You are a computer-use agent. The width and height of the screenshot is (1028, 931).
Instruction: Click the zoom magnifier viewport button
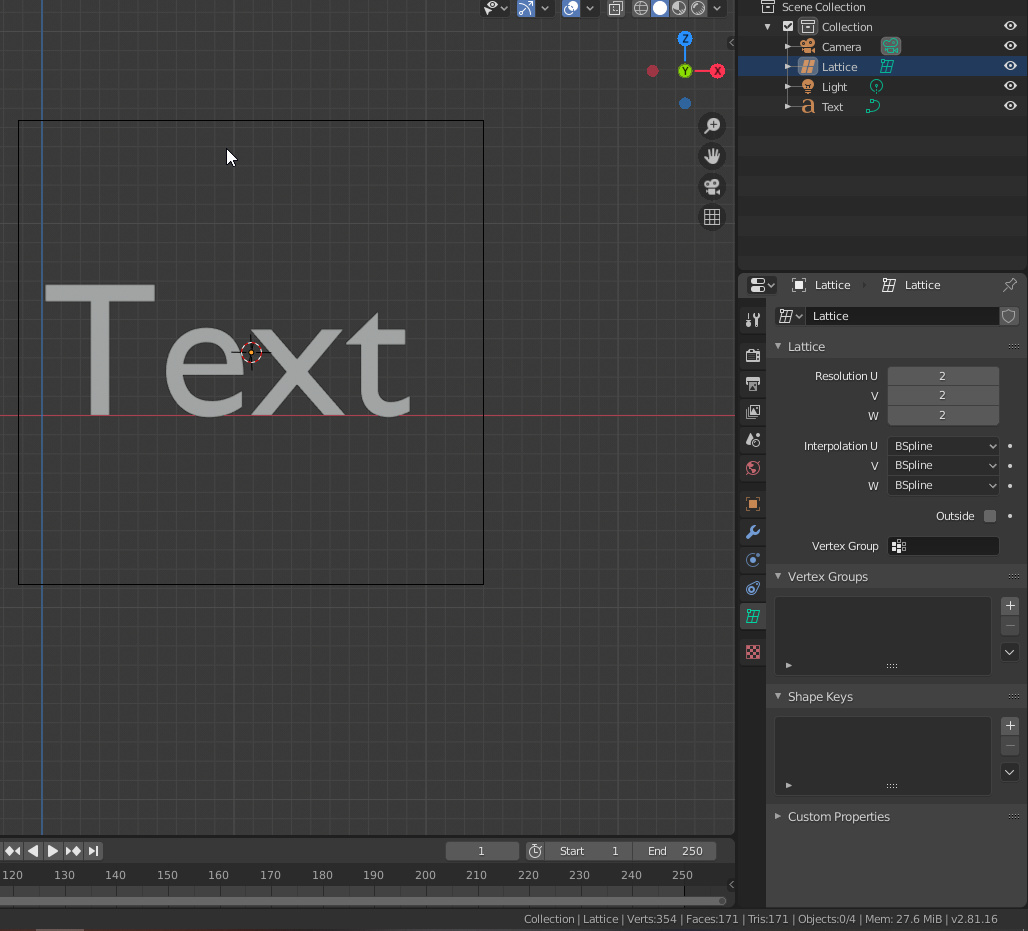pos(712,125)
